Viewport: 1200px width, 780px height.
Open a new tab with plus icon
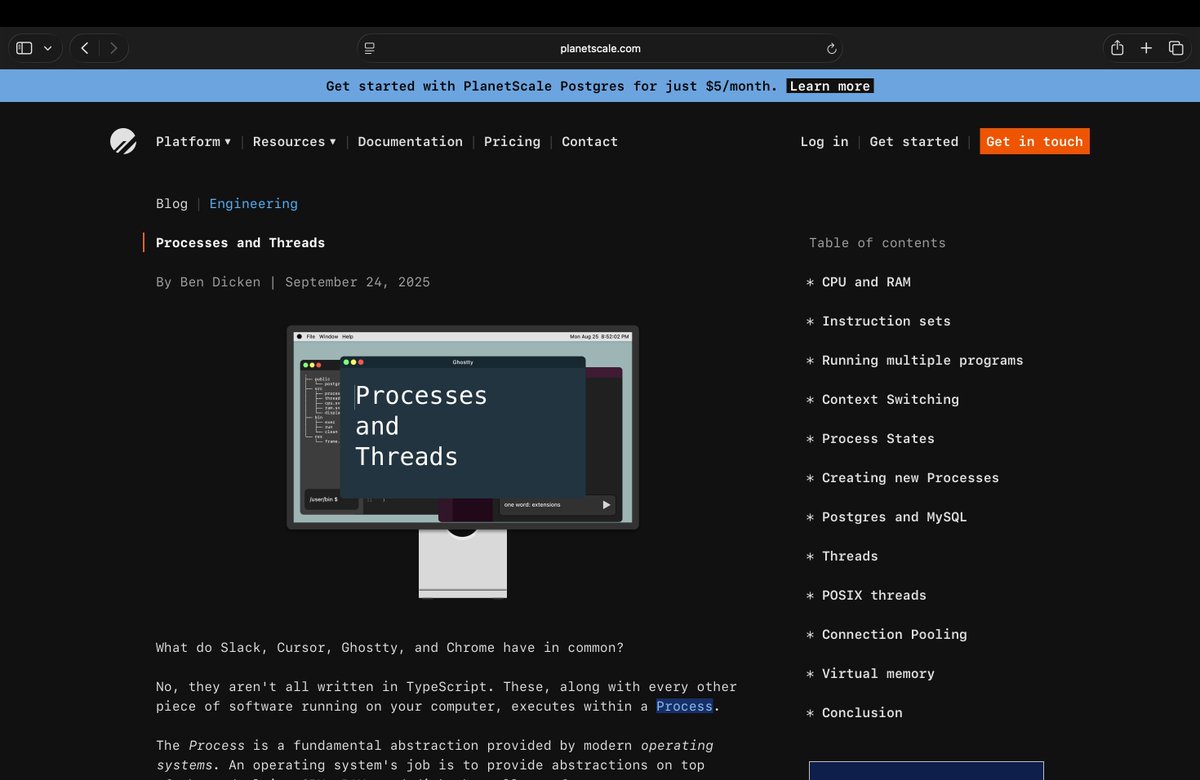(1147, 48)
